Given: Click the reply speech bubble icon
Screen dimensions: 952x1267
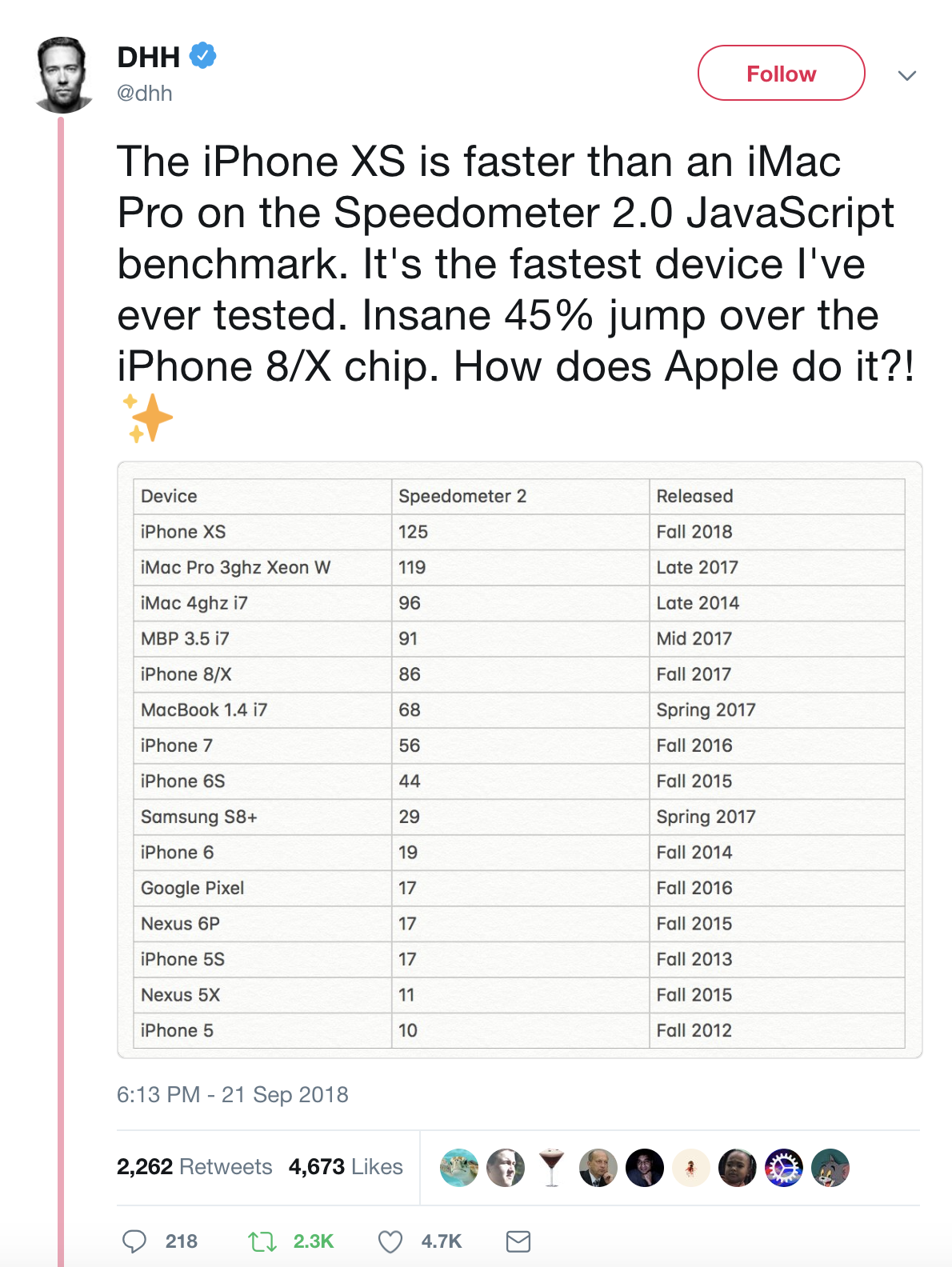Looking at the screenshot, I should [134, 1241].
